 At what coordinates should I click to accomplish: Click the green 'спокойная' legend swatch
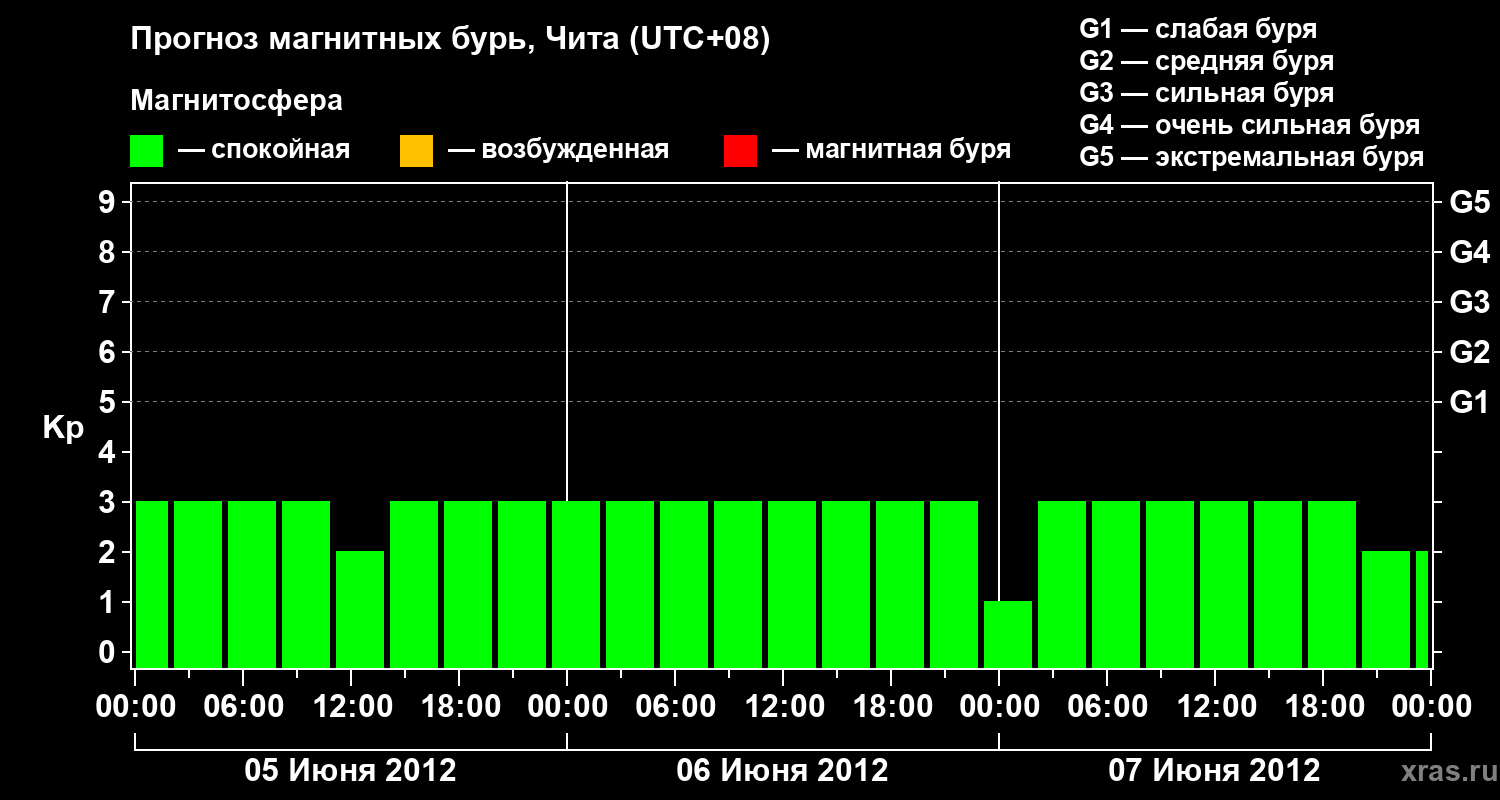(147, 151)
